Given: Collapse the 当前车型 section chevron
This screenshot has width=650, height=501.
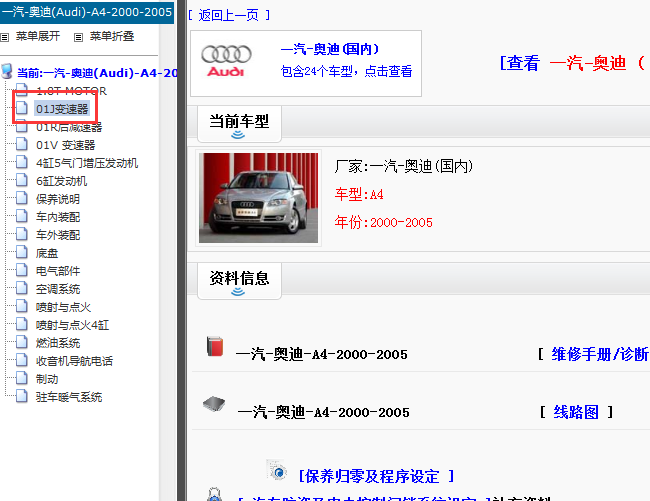Looking at the screenshot, I should coord(238,135).
